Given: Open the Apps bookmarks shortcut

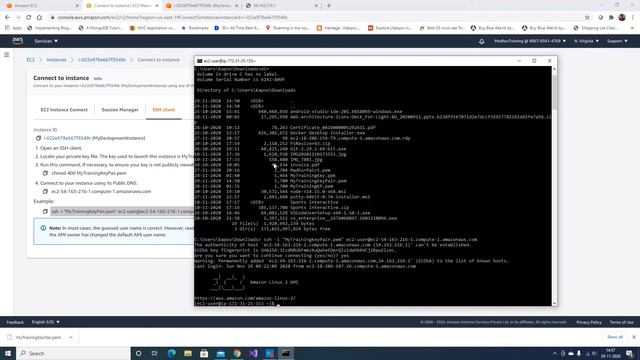Looking at the screenshot, I should tap(13, 28).
